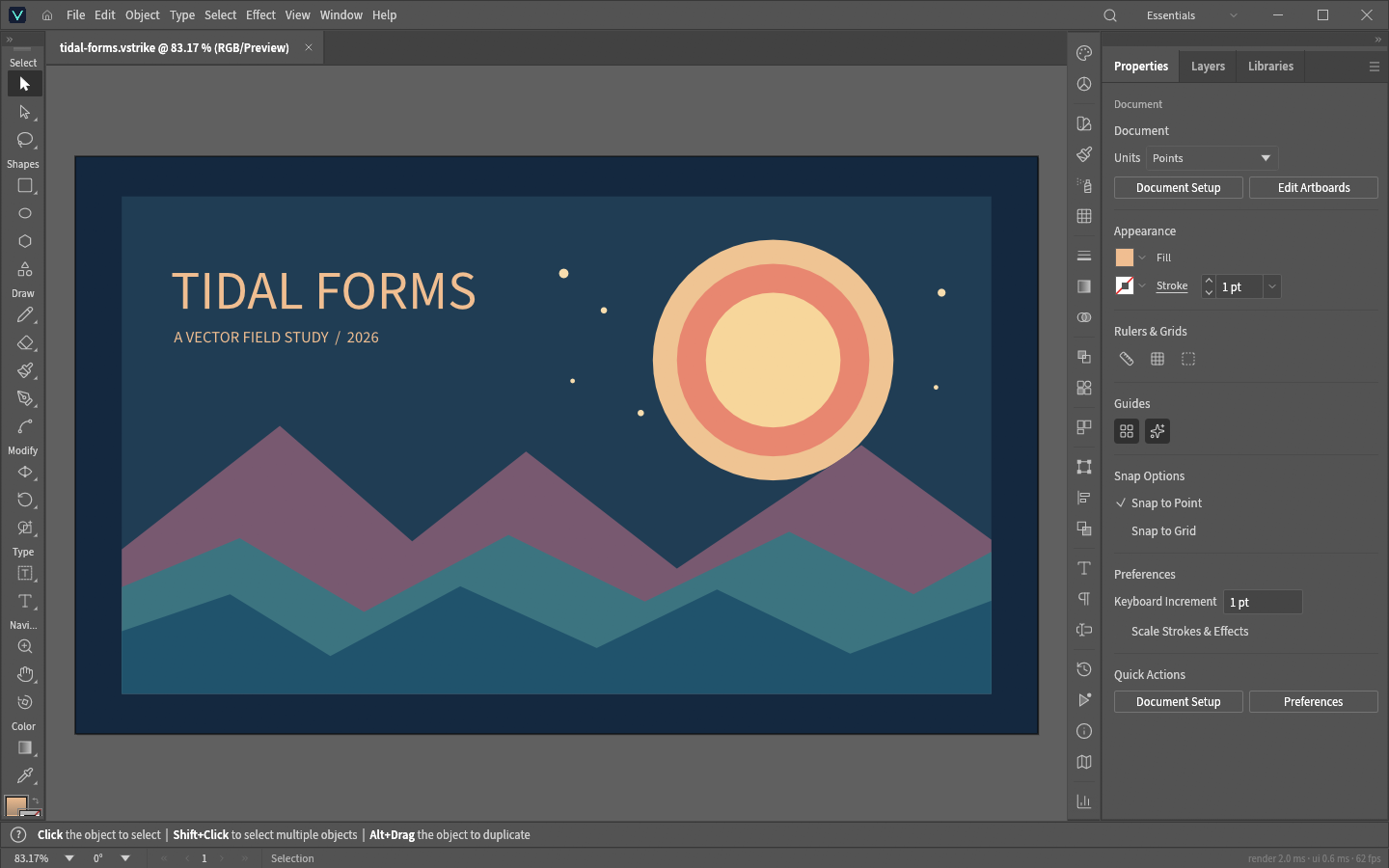Viewport: 1389px width, 868px height.
Task: Select the Area Type tool
Action: coord(24,573)
